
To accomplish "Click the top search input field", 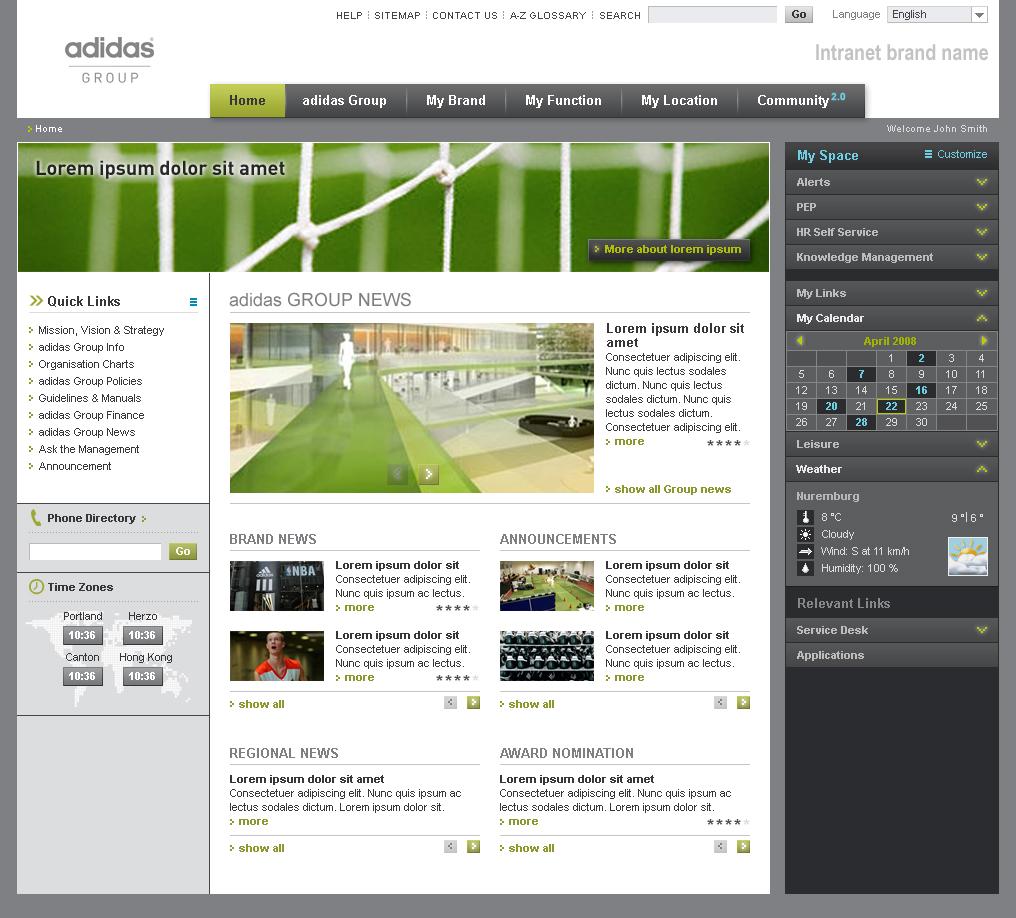I will coord(712,14).
